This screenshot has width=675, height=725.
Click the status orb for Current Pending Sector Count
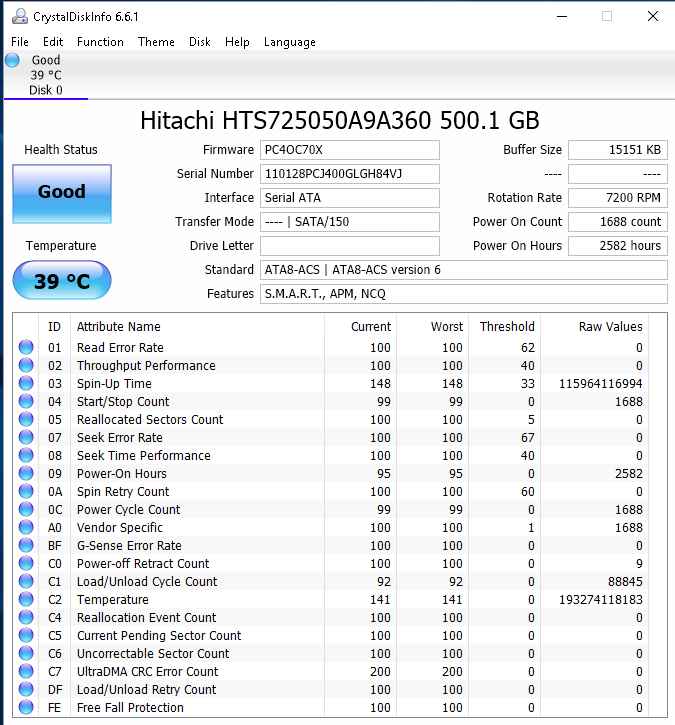(26, 635)
